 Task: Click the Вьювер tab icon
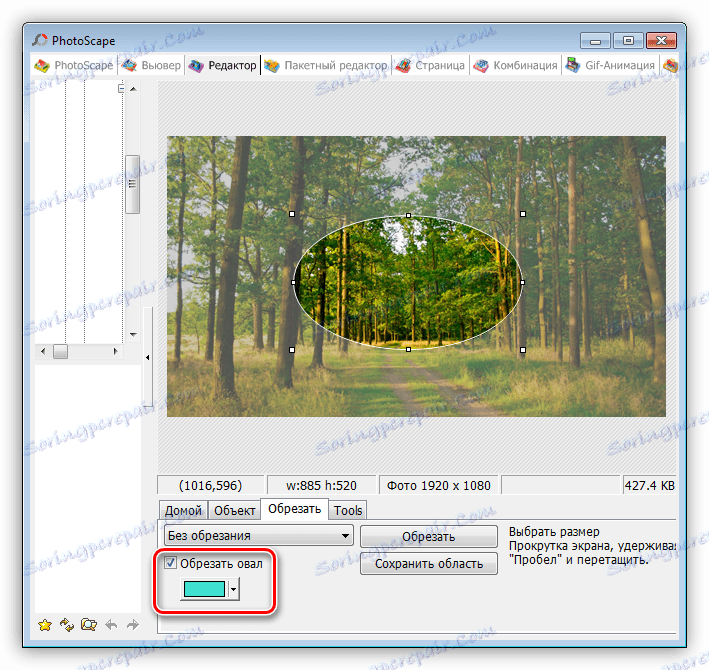point(129,66)
